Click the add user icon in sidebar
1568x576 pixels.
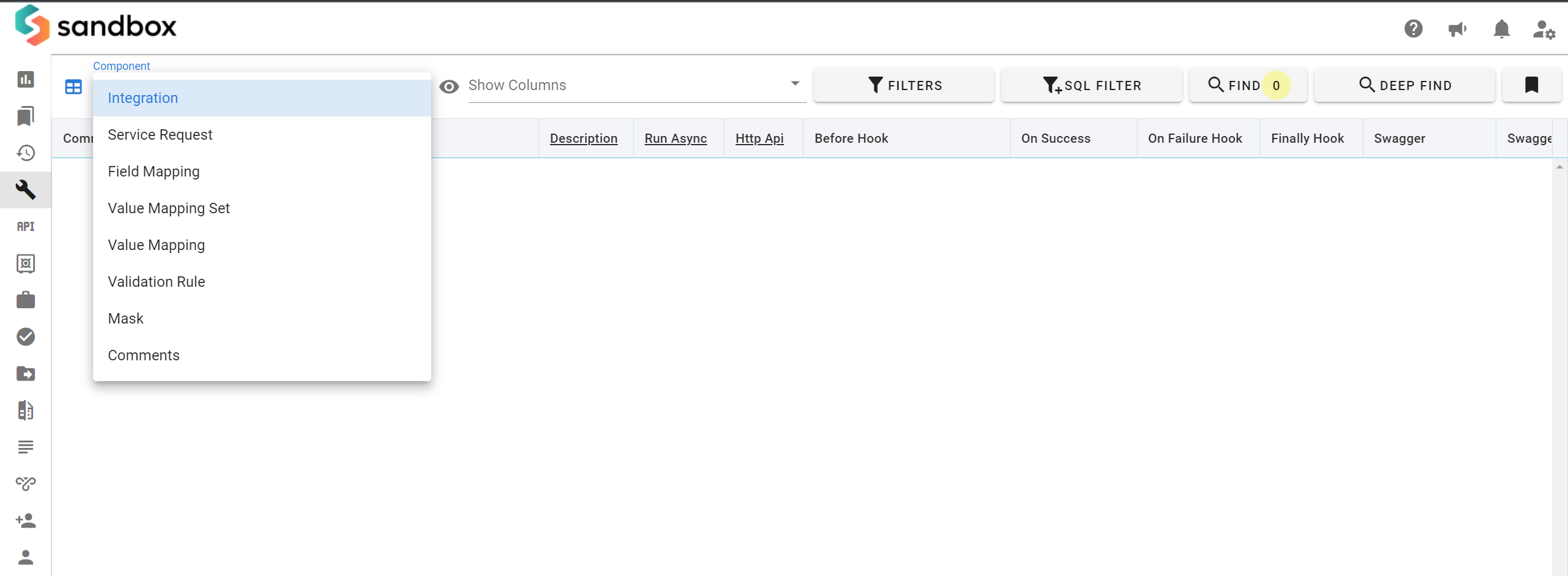(x=26, y=521)
